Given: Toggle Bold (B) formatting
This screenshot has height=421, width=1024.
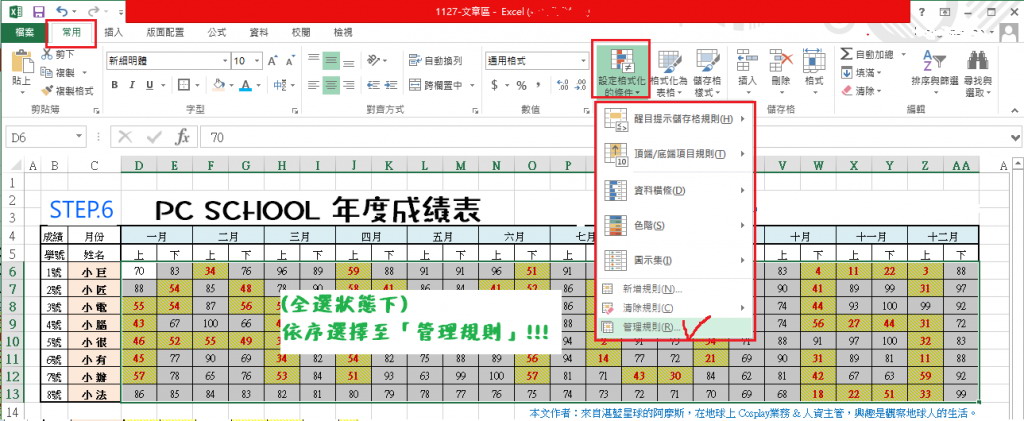Looking at the screenshot, I should pyautogui.click(x=114, y=85).
